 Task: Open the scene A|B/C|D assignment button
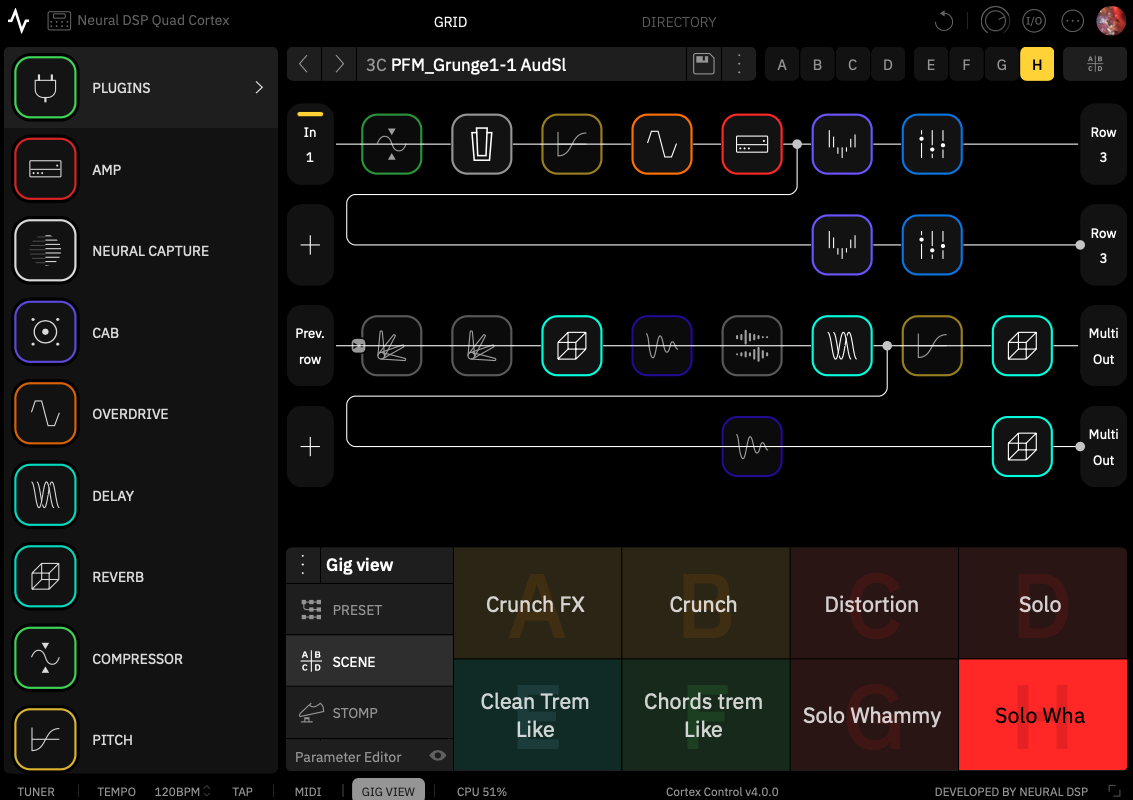coord(1095,64)
